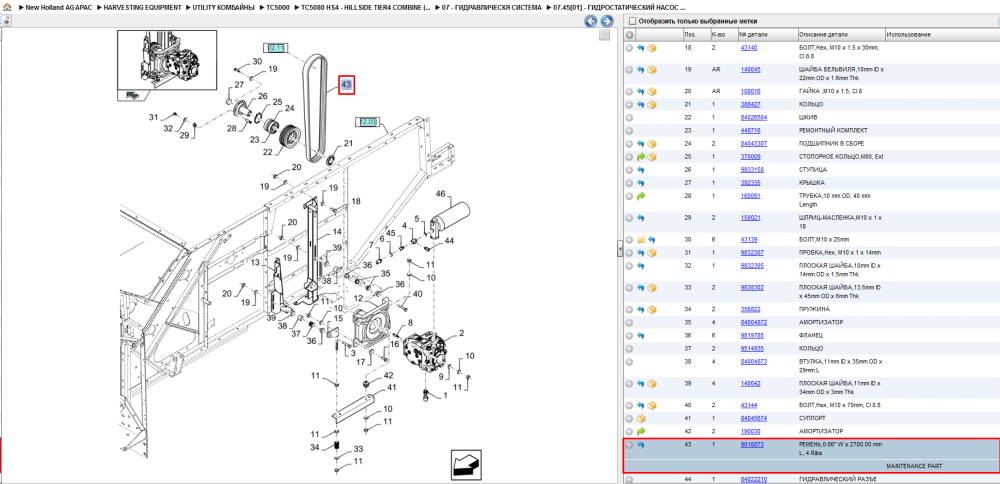
Task: Open 'UTILITY КОМБАЙНЫ' breadcrumb
Action: tap(223, 7)
